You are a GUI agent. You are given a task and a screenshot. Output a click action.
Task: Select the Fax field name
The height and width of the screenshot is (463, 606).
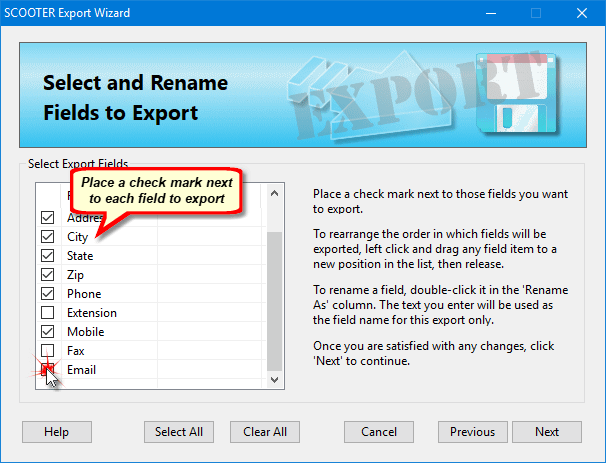[x=75, y=351]
